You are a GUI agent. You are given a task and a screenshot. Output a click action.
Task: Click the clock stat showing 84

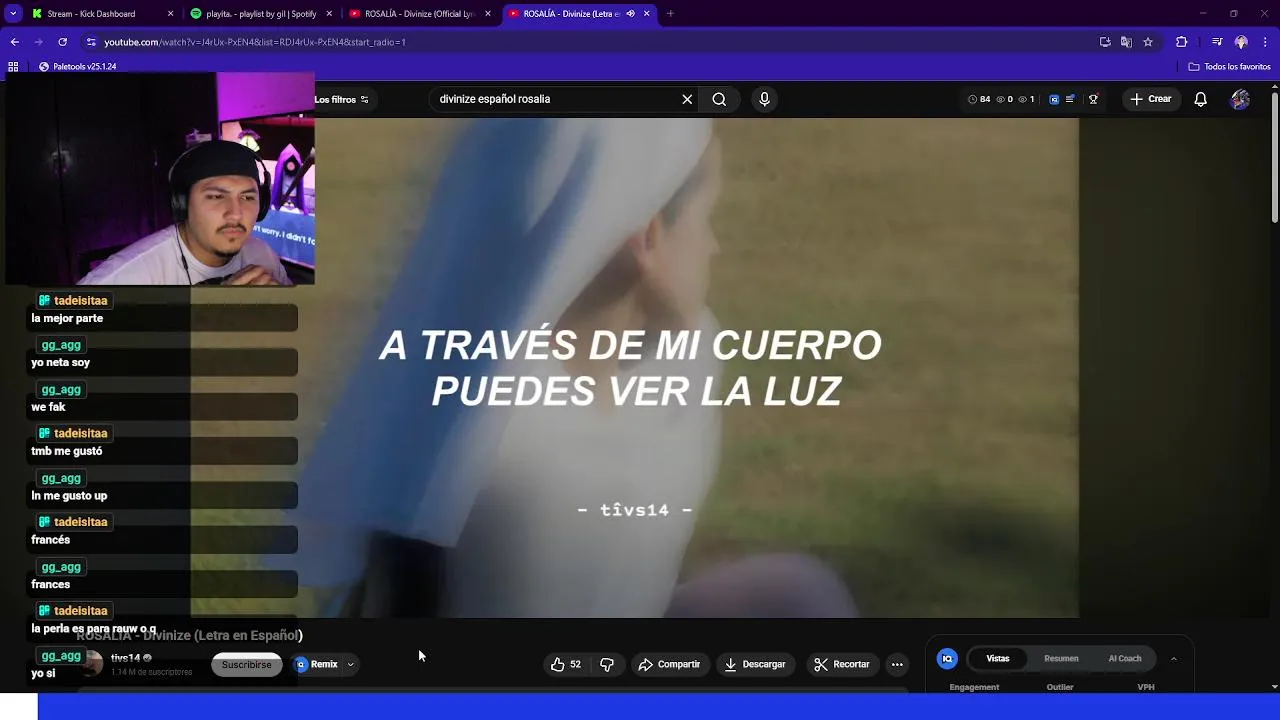pyautogui.click(x=979, y=99)
